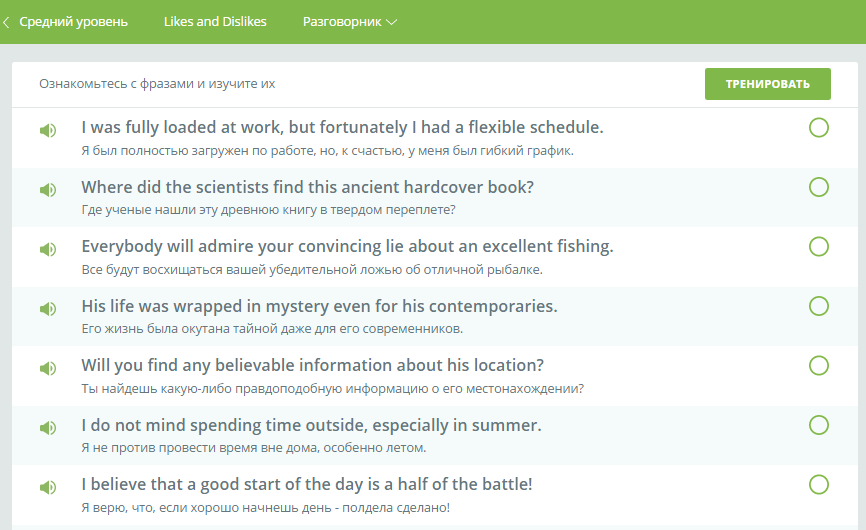Listen to the good start of day phrase
Image resolution: width=866 pixels, height=530 pixels.
48,487
